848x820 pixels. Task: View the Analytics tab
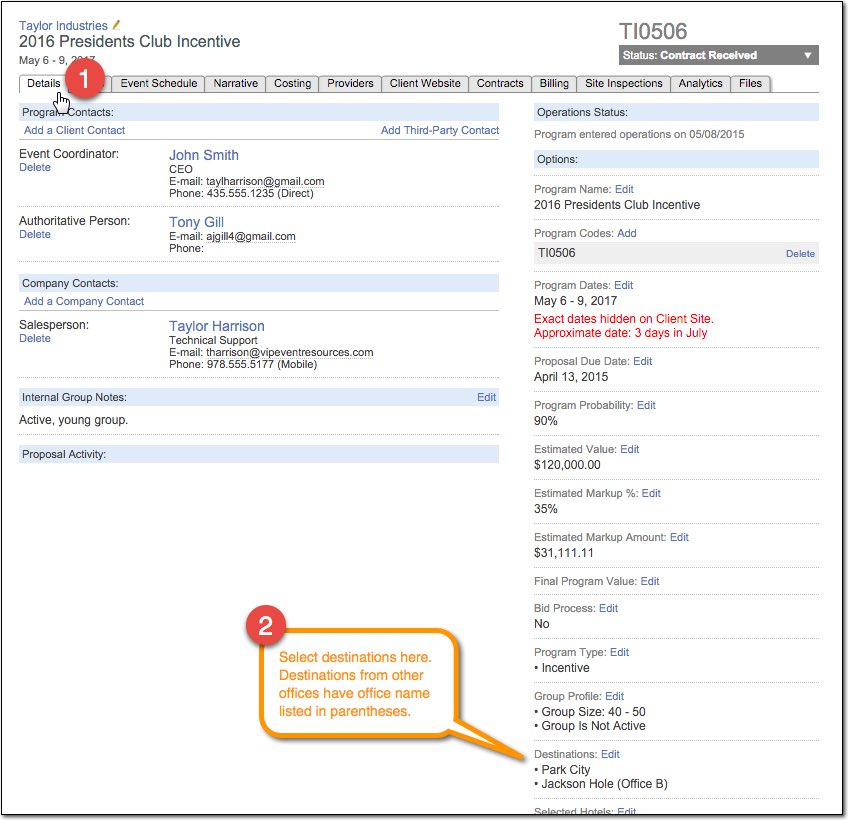(700, 83)
